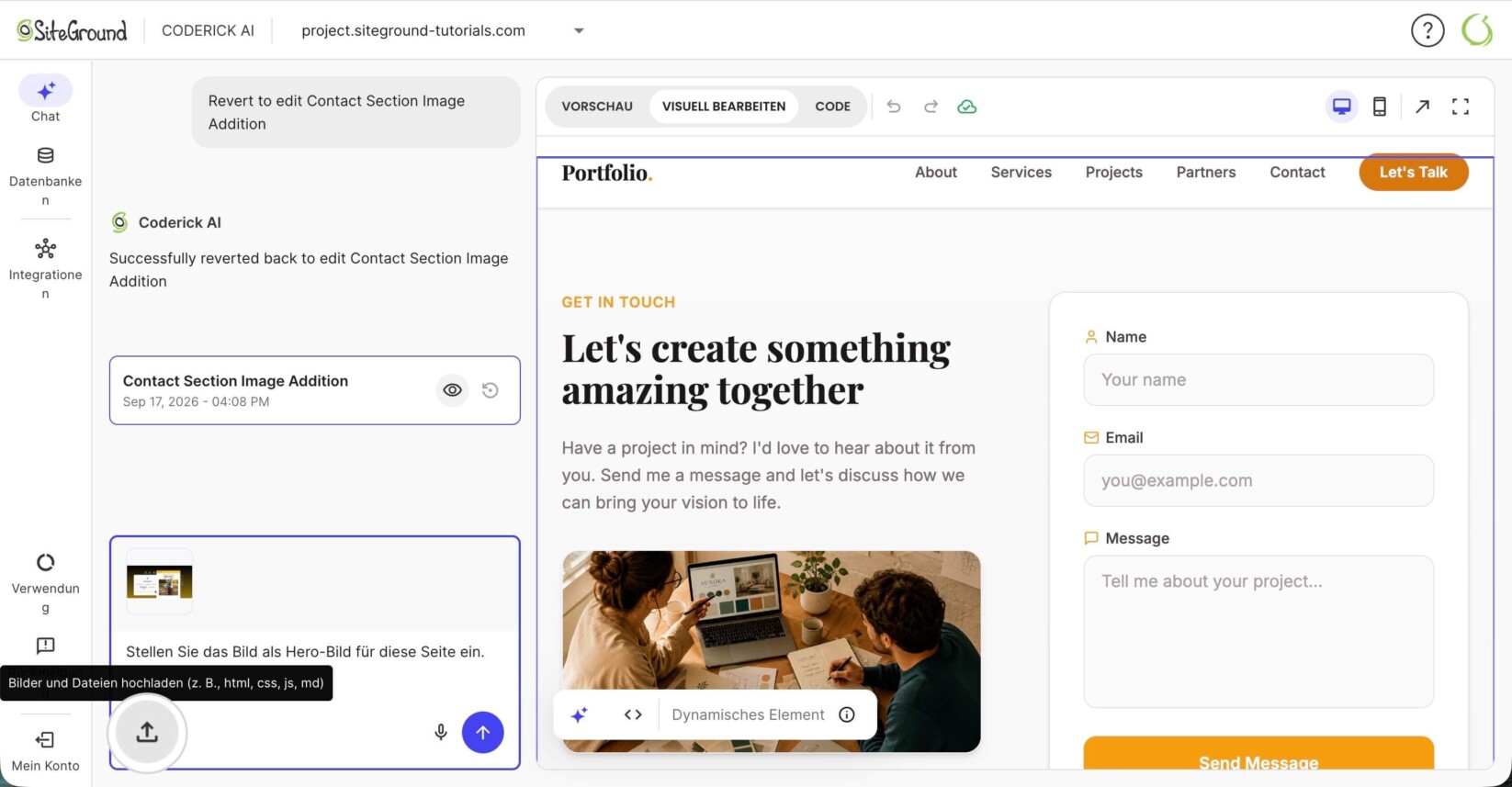Click the Let's Talk button
This screenshot has width=1512, height=787.
pyautogui.click(x=1414, y=173)
